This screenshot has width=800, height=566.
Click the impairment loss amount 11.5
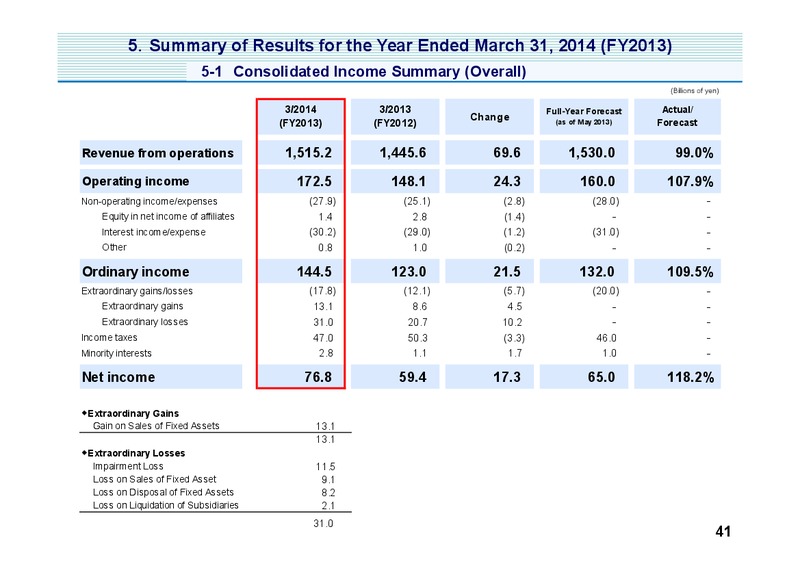326,466
